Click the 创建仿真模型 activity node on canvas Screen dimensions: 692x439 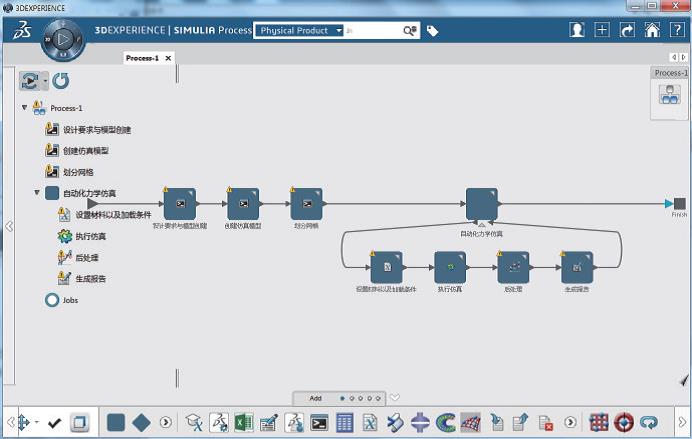(243, 204)
